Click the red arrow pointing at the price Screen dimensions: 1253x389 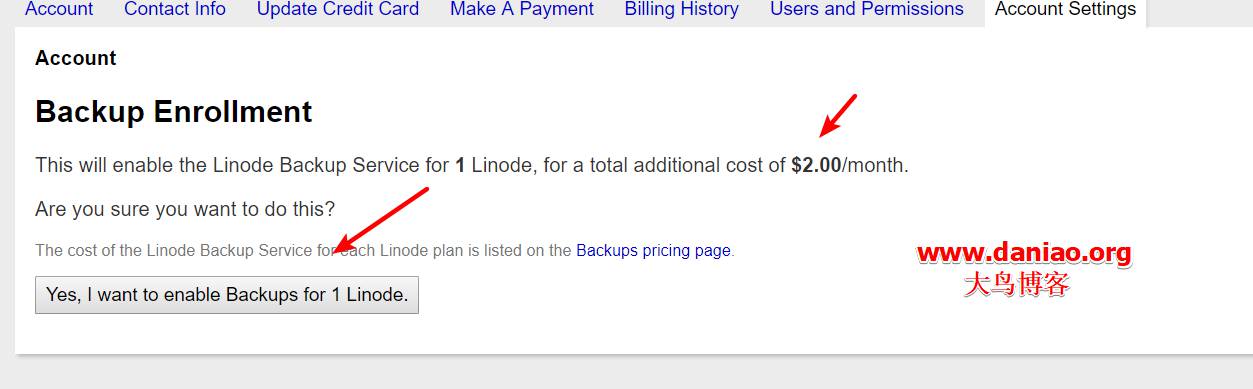click(x=838, y=115)
